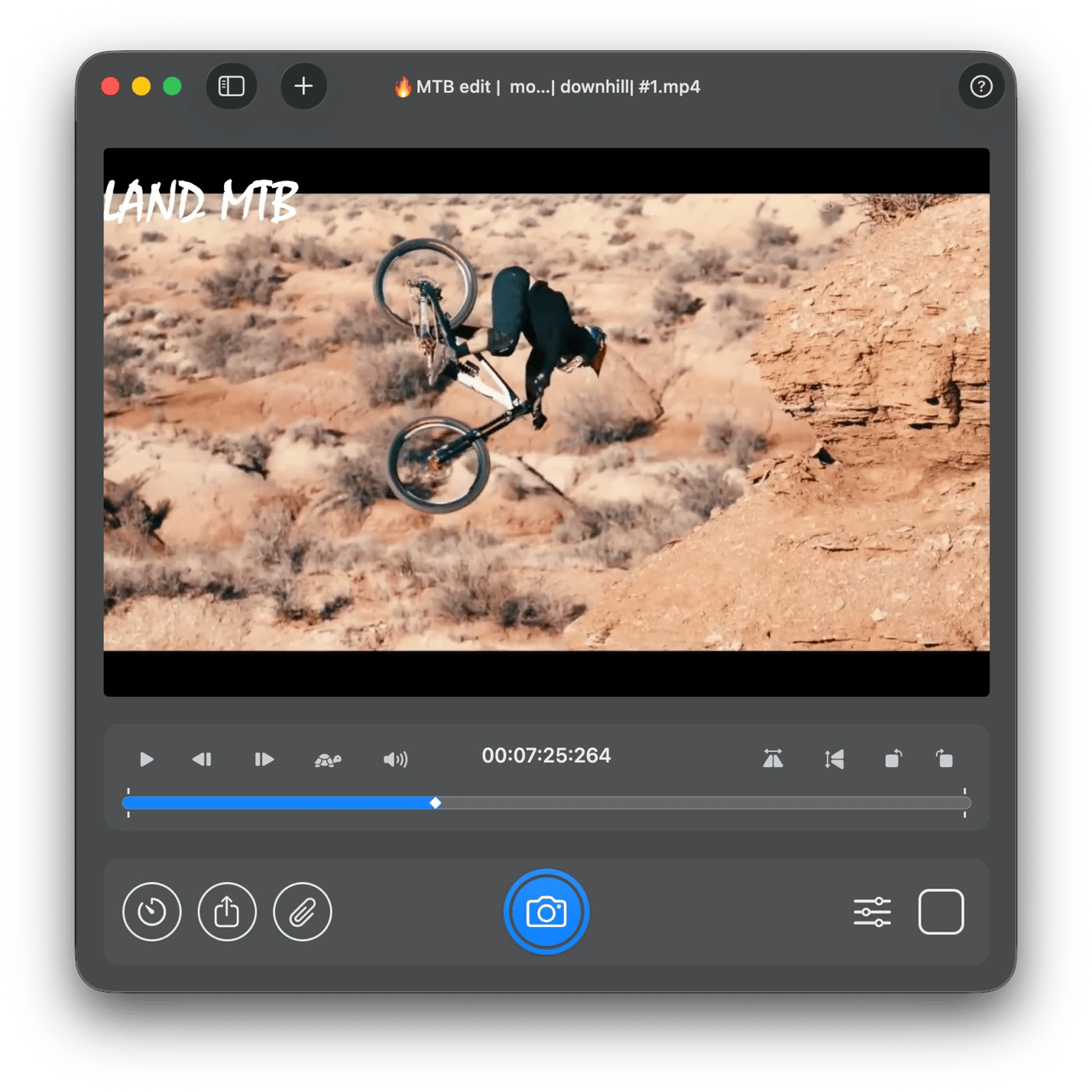Open the timer interval capture button
The height and width of the screenshot is (1092, 1092).
[x=152, y=912]
